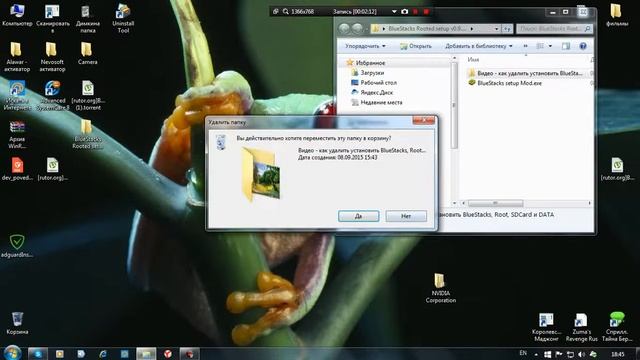Viewport: 640px width, 360px height.
Task: Open Internet Explorer from taskbar
Action: point(103,354)
